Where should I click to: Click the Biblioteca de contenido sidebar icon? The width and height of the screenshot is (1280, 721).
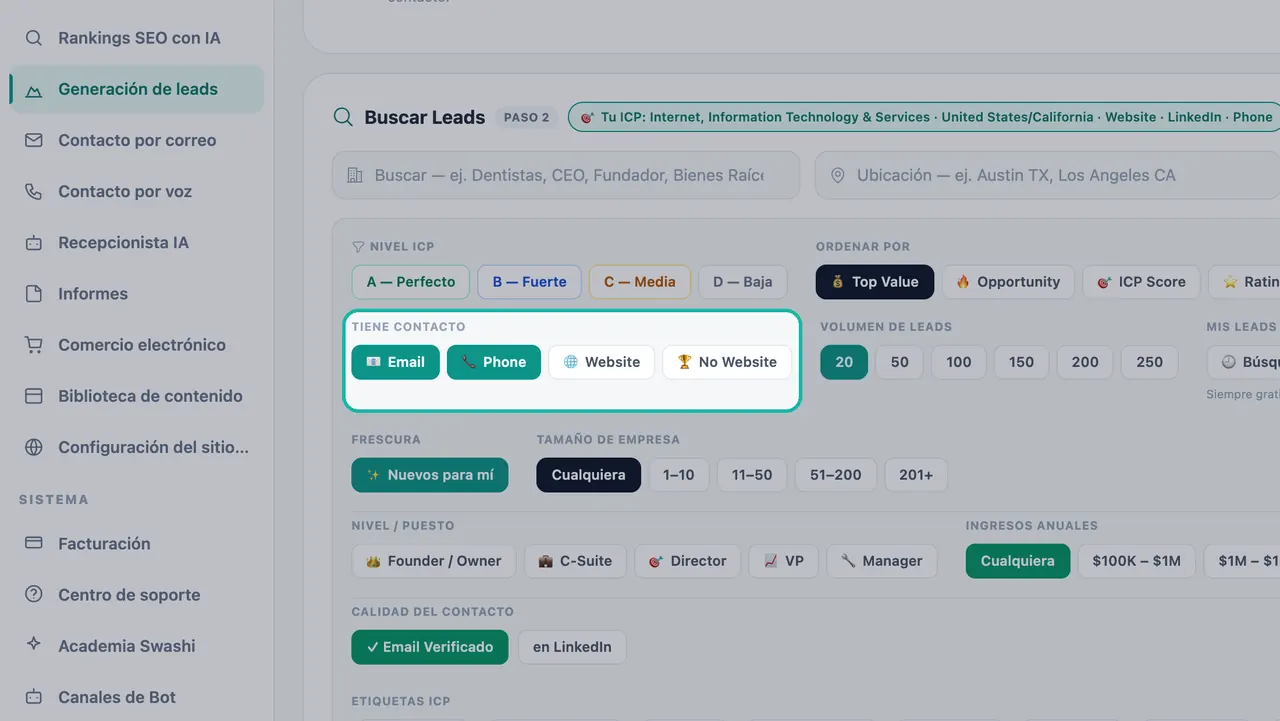pyautogui.click(x=34, y=396)
